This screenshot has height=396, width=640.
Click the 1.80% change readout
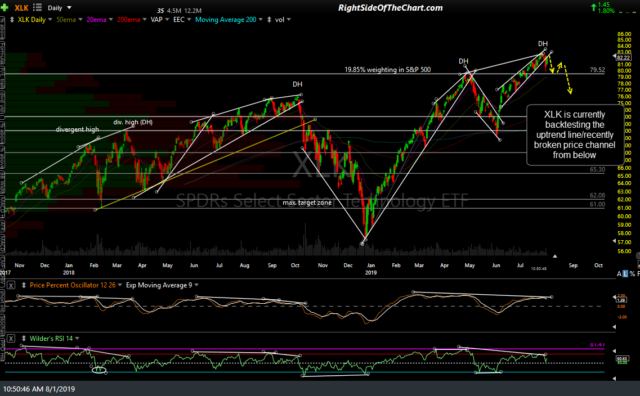click(606, 11)
